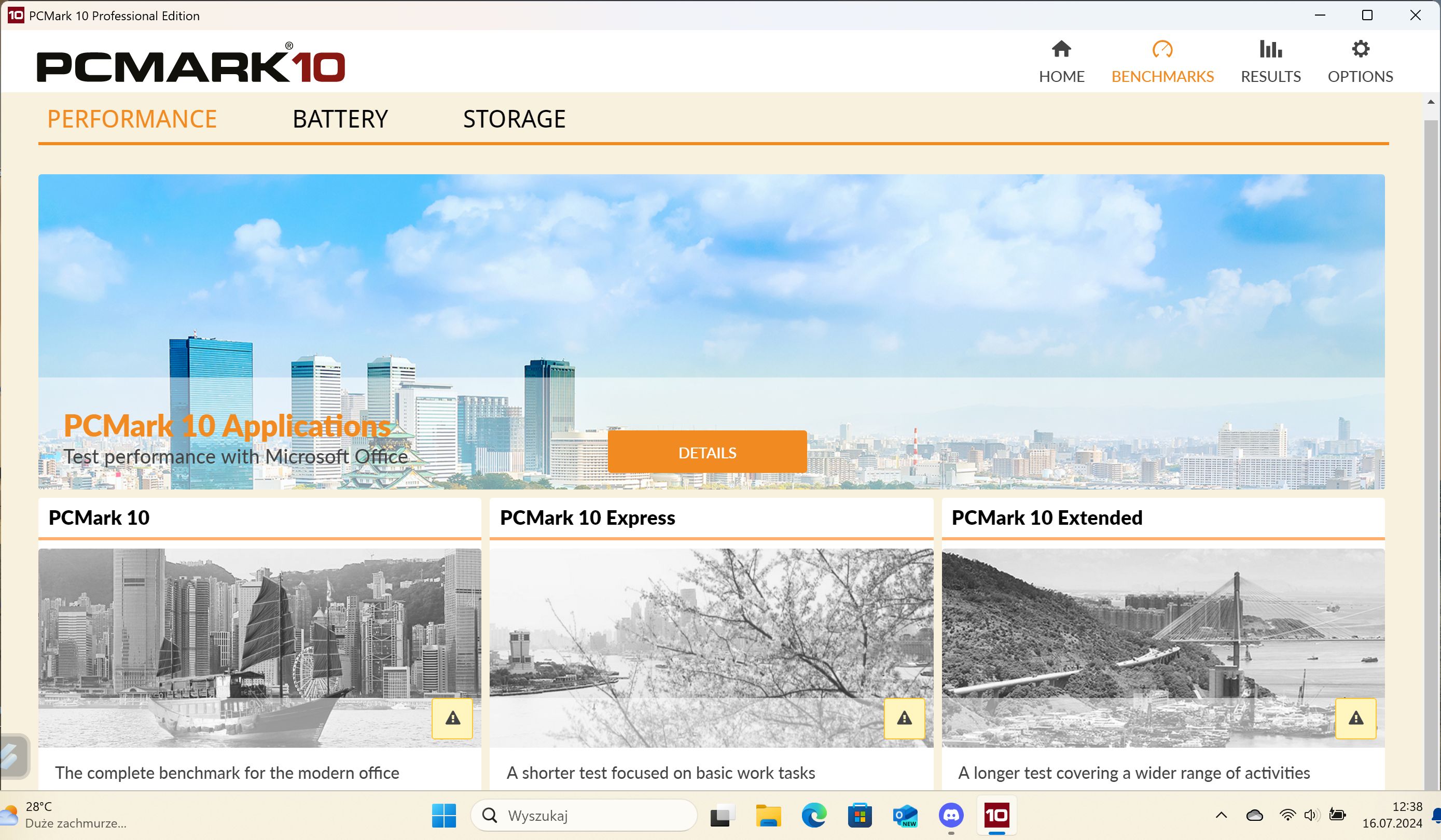Minimize the PCMark 10 window
The width and height of the screenshot is (1441, 840).
pyautogui.click(x=1320, y=16)
